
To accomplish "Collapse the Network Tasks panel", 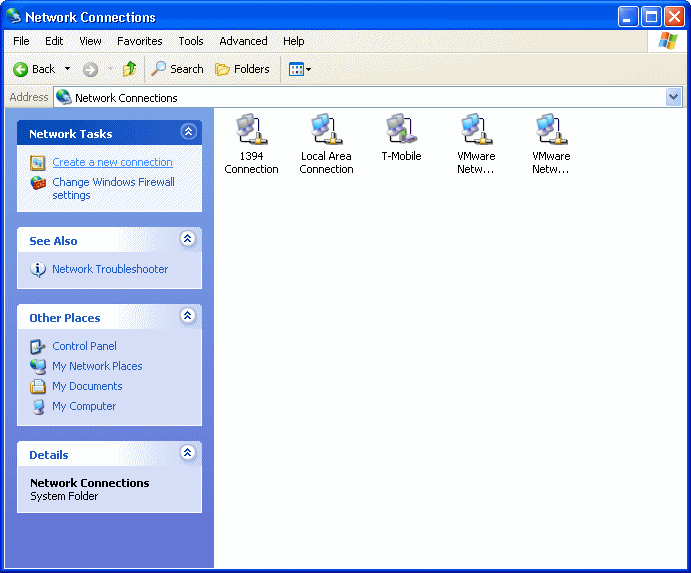I will [188, 132].
